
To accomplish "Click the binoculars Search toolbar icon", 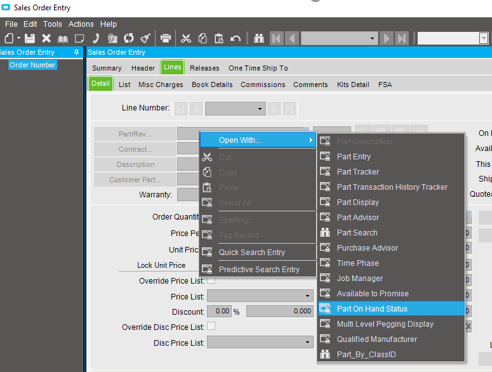I will point(259,38).
